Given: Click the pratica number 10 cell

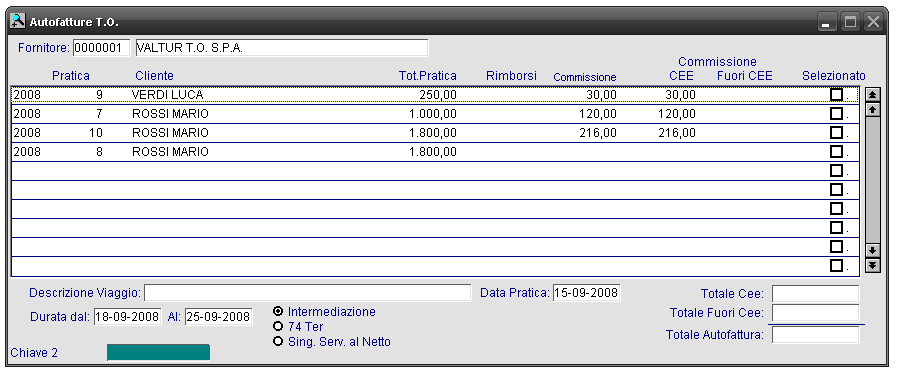Looking at the screenshot, I should click(96, 133).
